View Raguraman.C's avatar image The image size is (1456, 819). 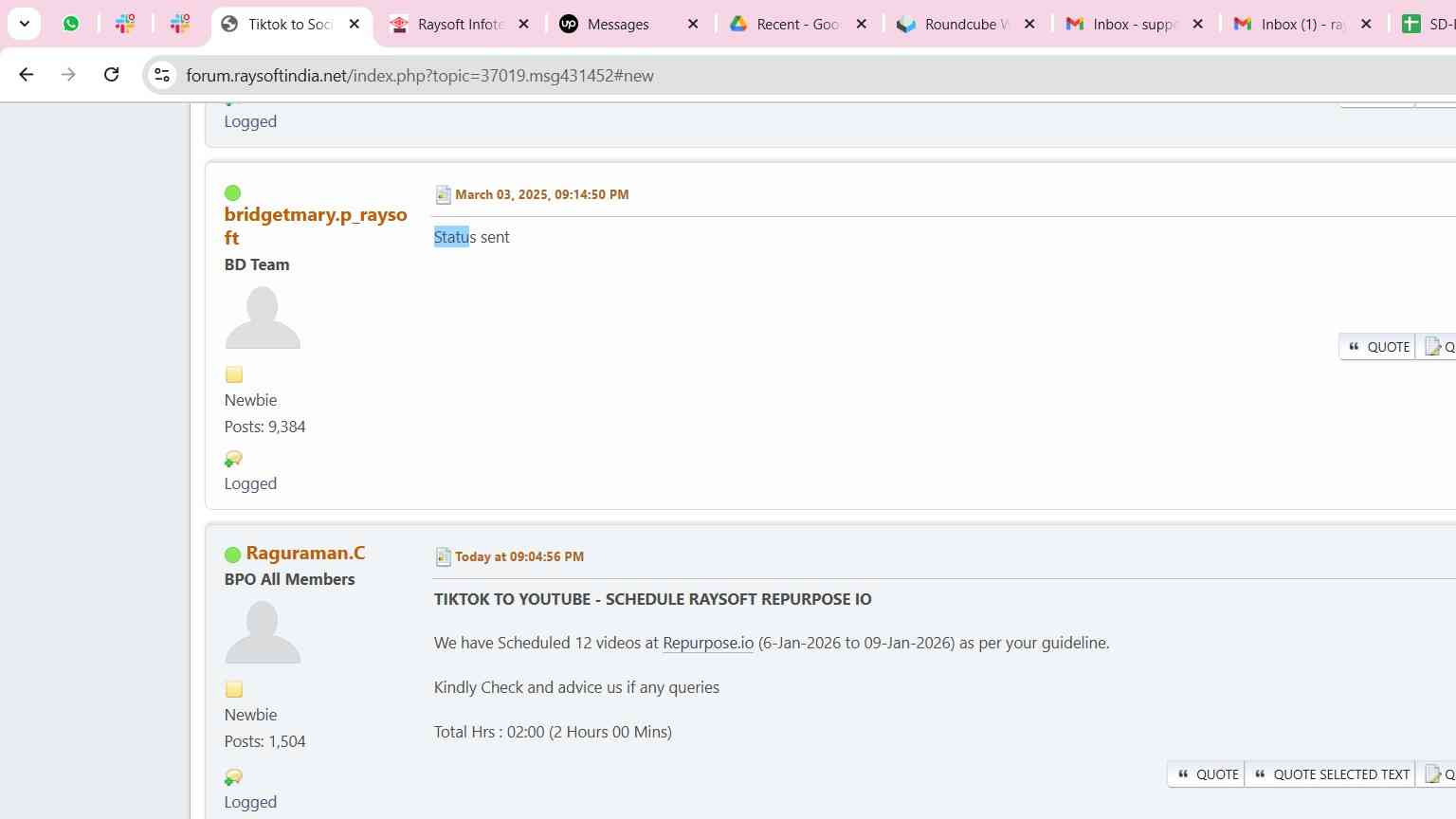pyautogui.click(x=263, y=632)
